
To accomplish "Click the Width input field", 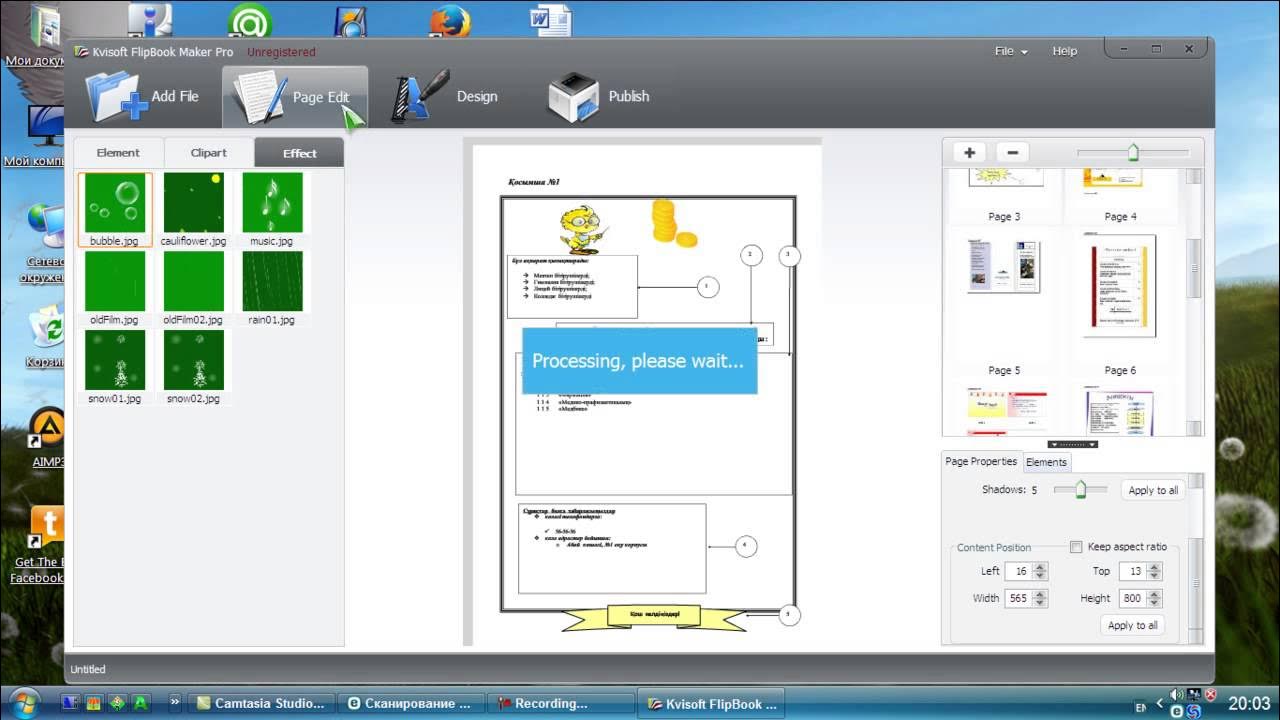I will click(1019, 598).
